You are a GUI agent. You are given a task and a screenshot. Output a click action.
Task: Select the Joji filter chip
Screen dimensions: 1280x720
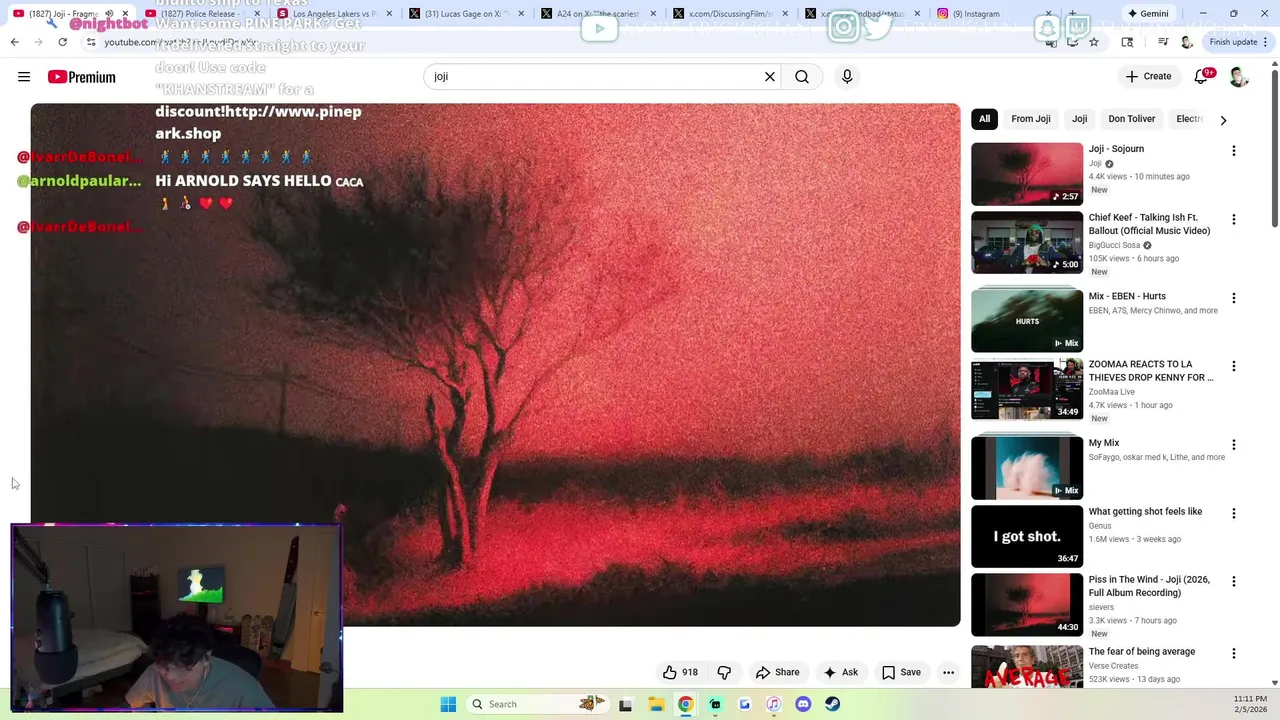(1079, 119)
